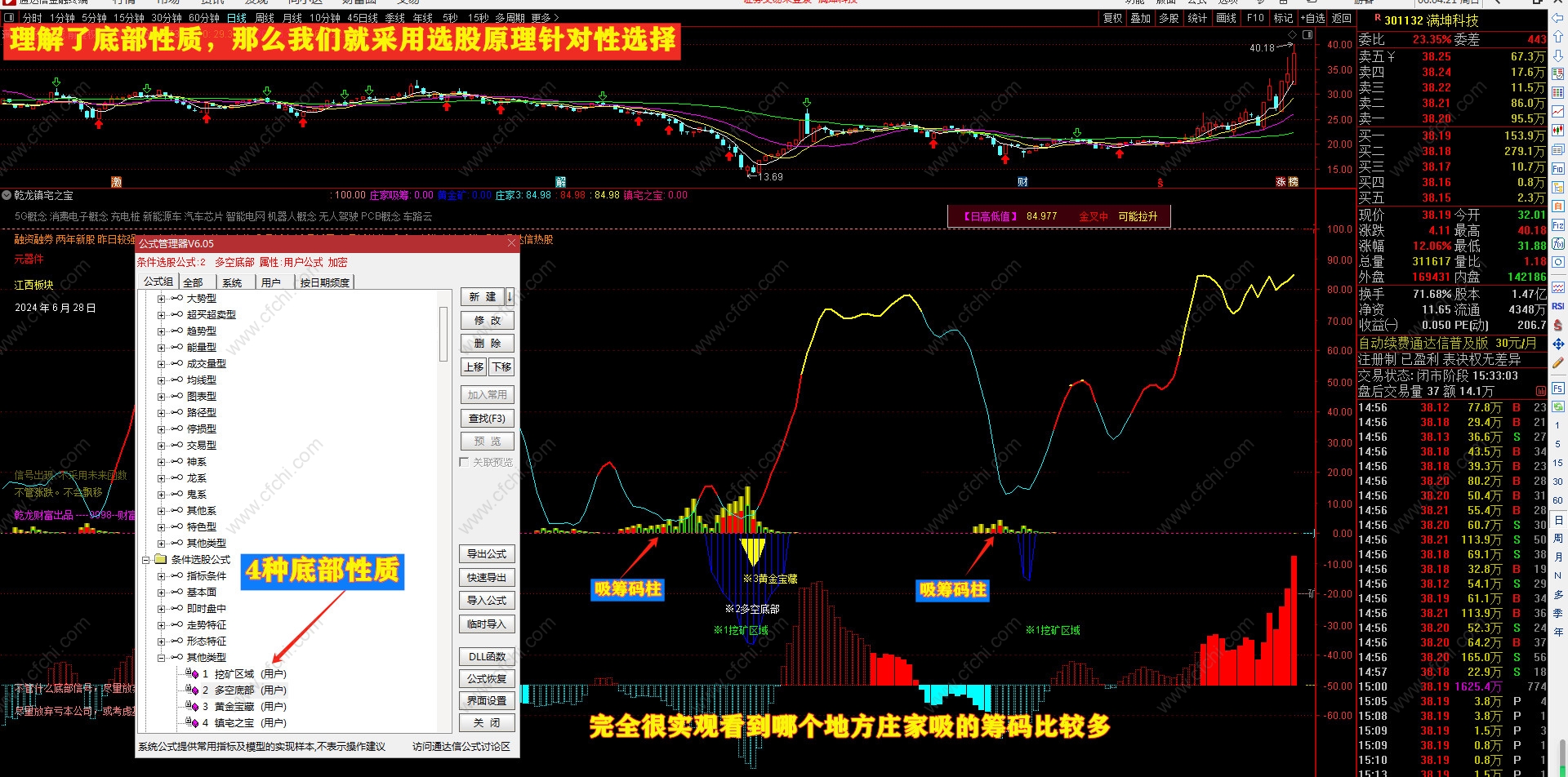This screenshot has height=777, width=1568.
Task: Click the RSI indicator sidebar icon
Action: point(1558,306)
